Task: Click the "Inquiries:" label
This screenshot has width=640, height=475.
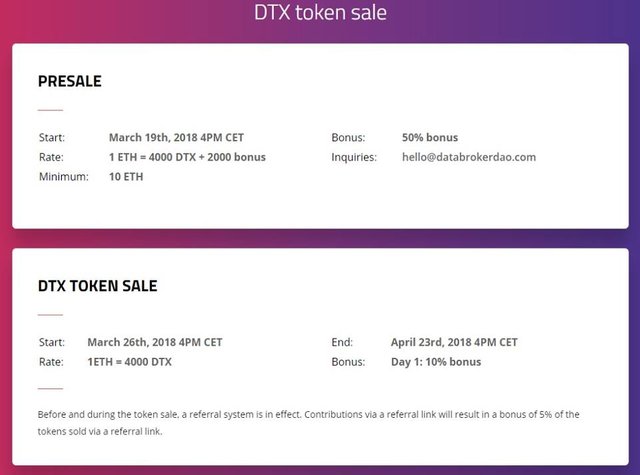Action: tap(355, 157)
